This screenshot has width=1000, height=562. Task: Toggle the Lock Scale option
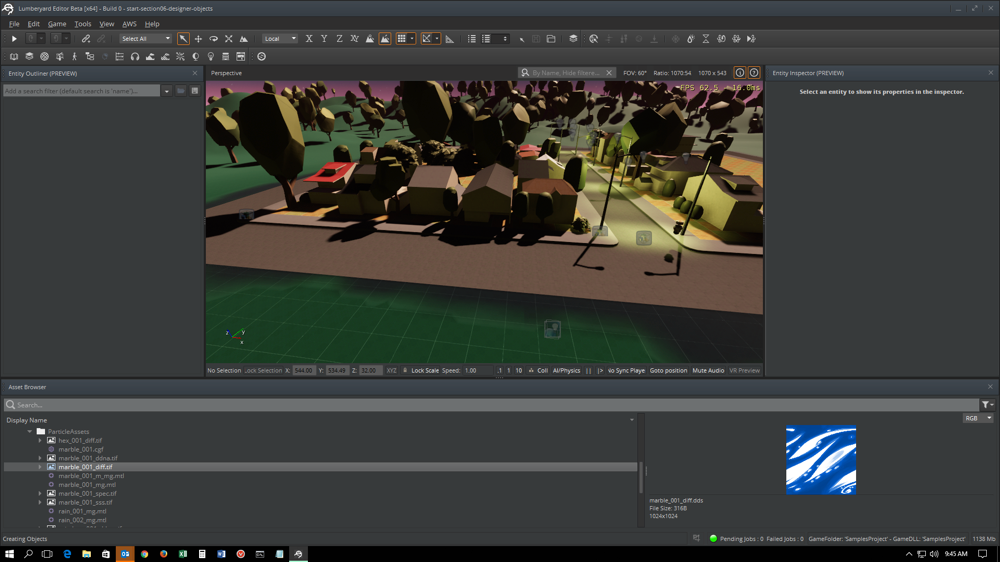click(x=421, y=371)
